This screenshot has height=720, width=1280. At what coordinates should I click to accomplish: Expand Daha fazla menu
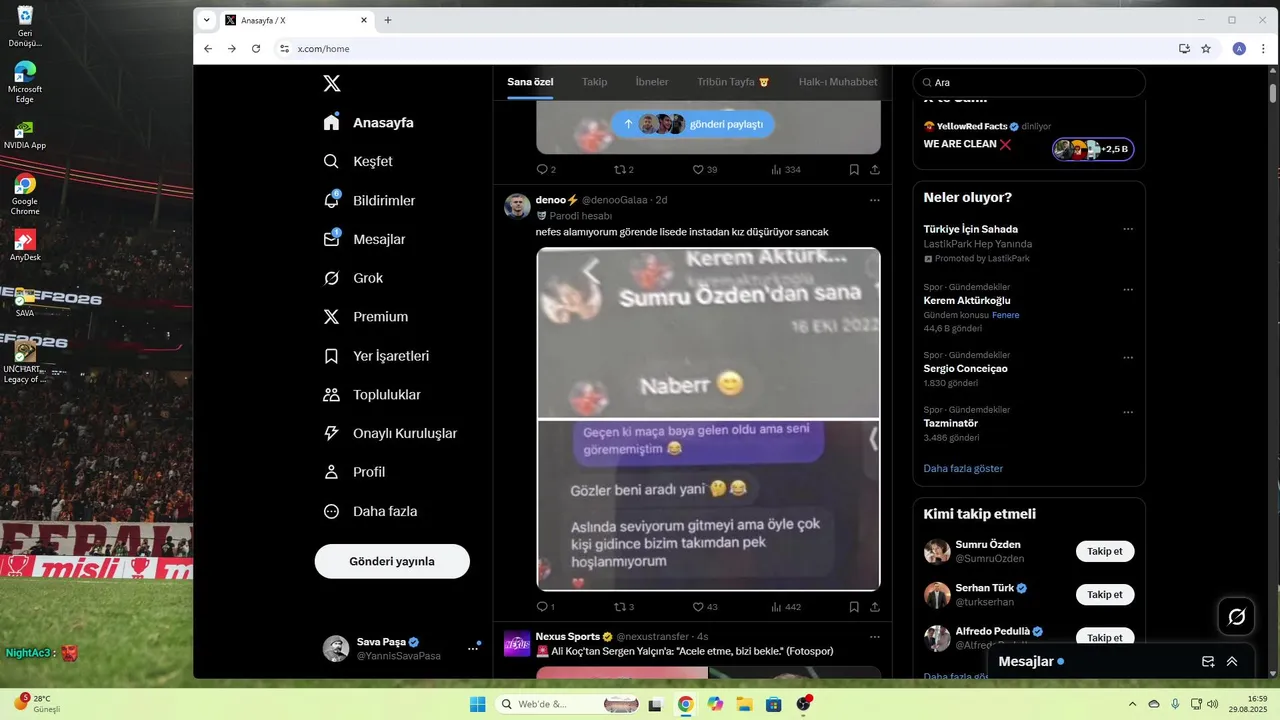[370, 511]
